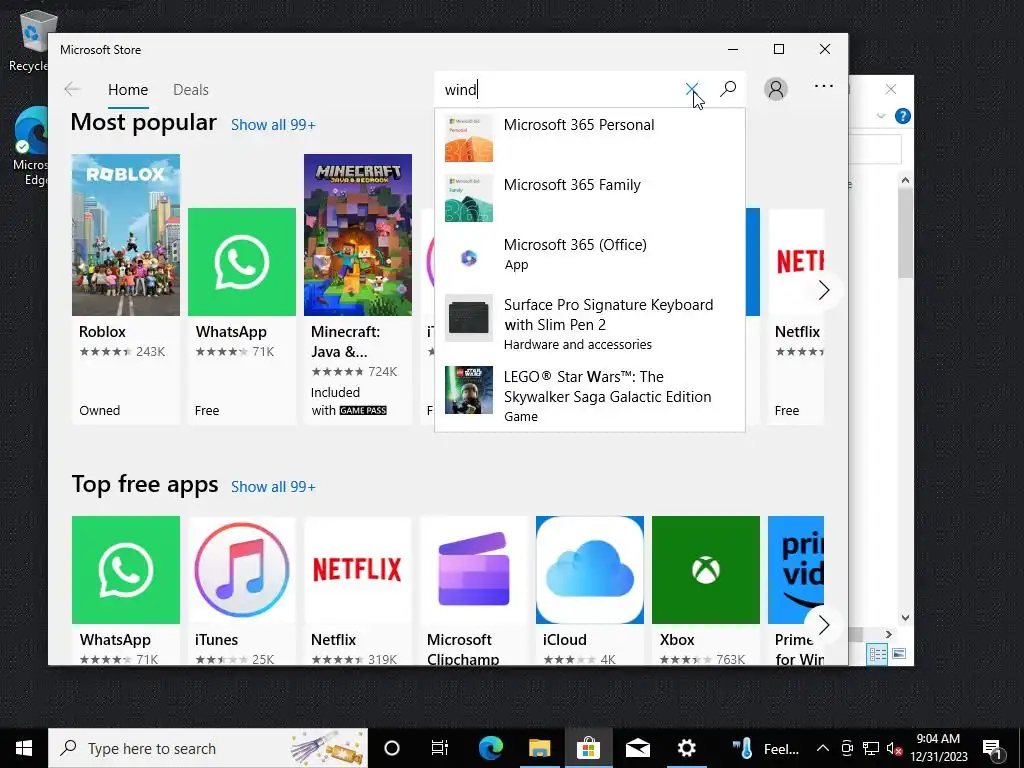Clear the search box text with X
The width and height of the screenshot is (1024, 768).
[692, 89]
